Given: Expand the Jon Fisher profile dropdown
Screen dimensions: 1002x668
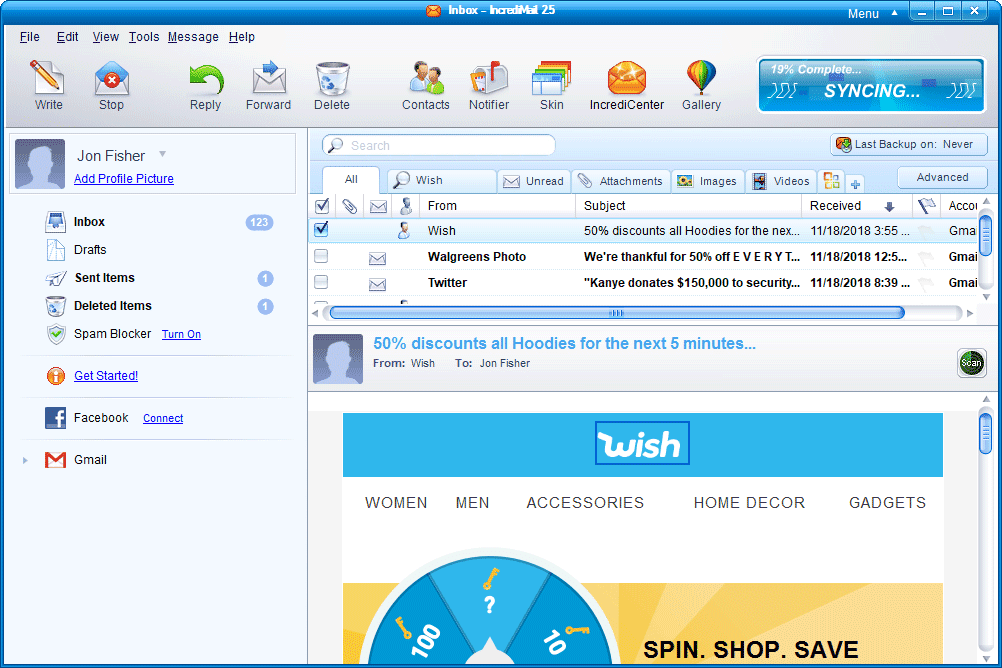Looking at the screenshot, I should click(x=162, y=154).
